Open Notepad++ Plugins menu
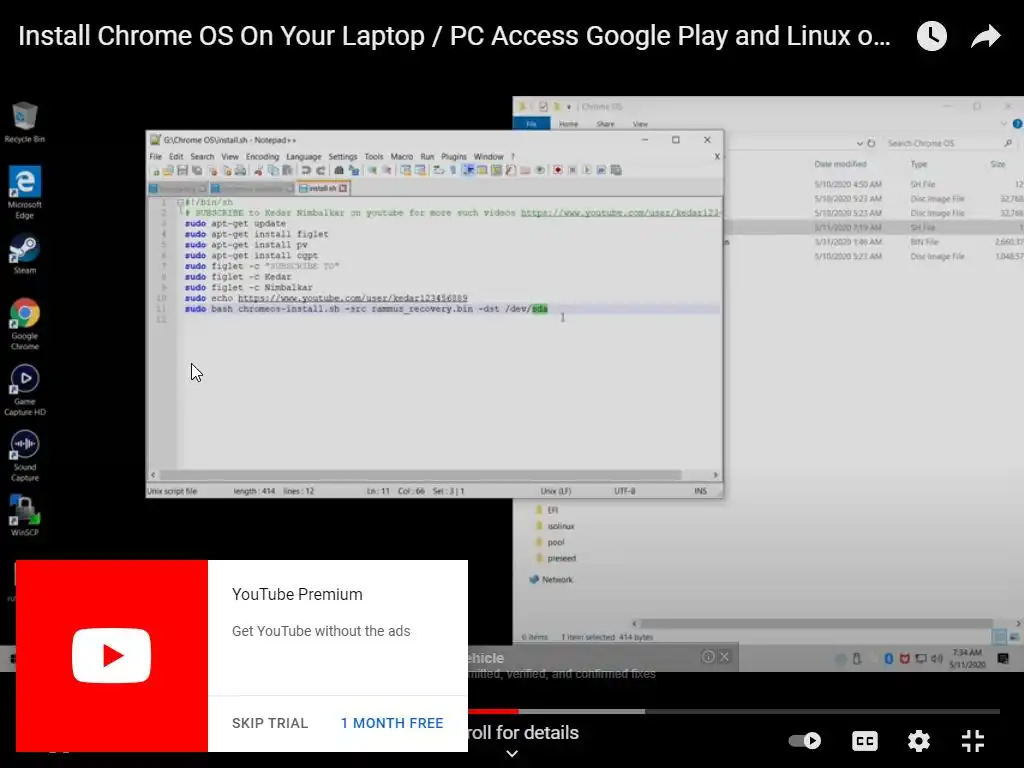This screenshot has width=1024, height=768. point(453,157)
